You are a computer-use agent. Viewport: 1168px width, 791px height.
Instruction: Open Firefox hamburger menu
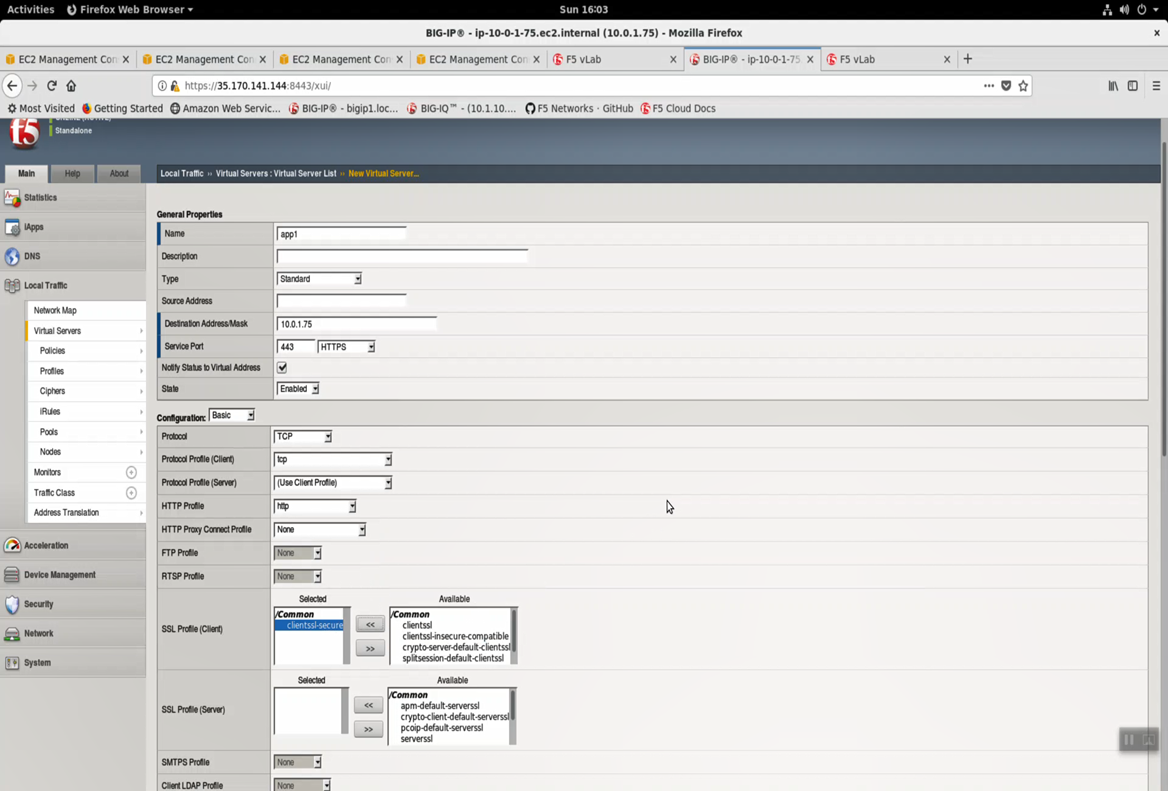pos(1156,86)
